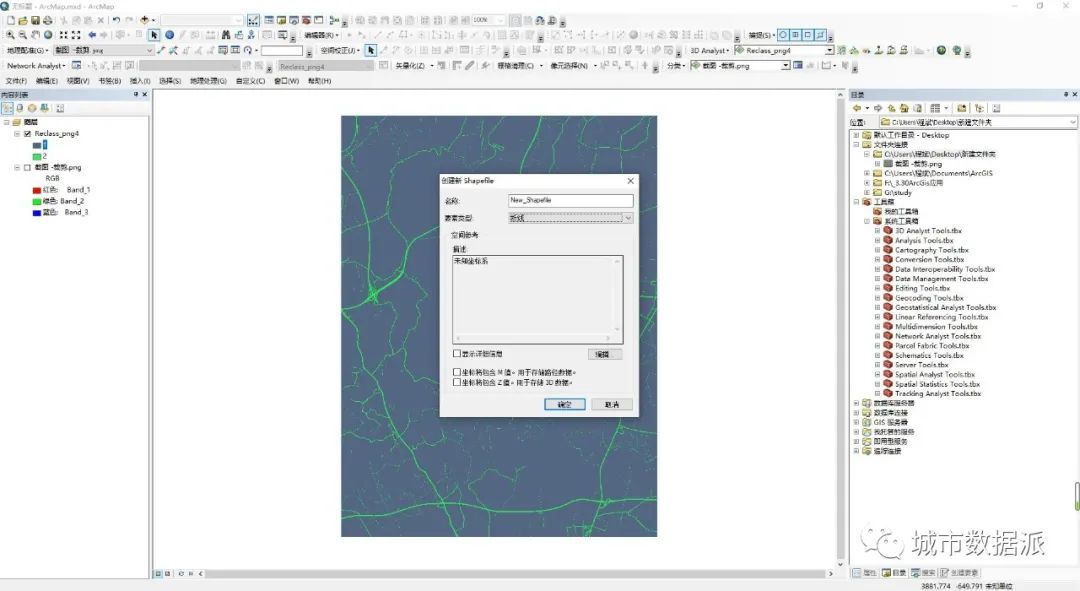Click the Point Snapping icon
Image resolution: width=1080 pixels, height=591 pixels.
click(784, 34)
